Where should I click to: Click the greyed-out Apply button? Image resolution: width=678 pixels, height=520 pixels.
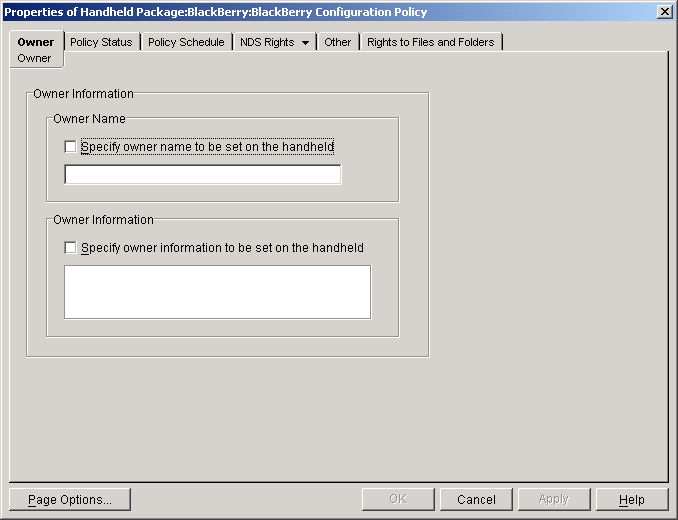coord(554,499)
